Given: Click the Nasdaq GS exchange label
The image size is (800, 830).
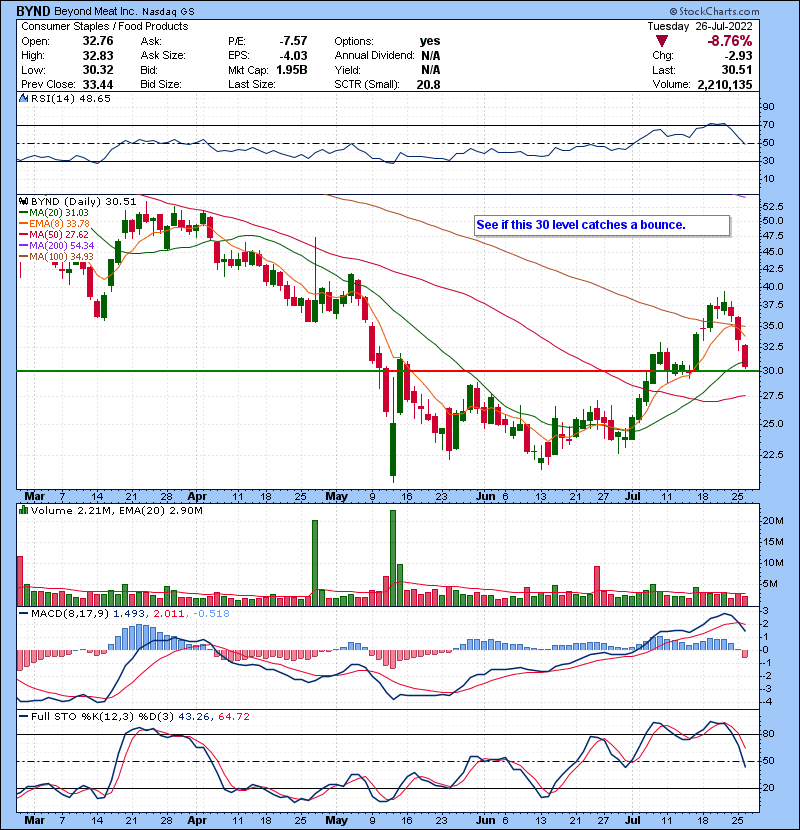Looking at the screenshot, I should pos(168,11).
